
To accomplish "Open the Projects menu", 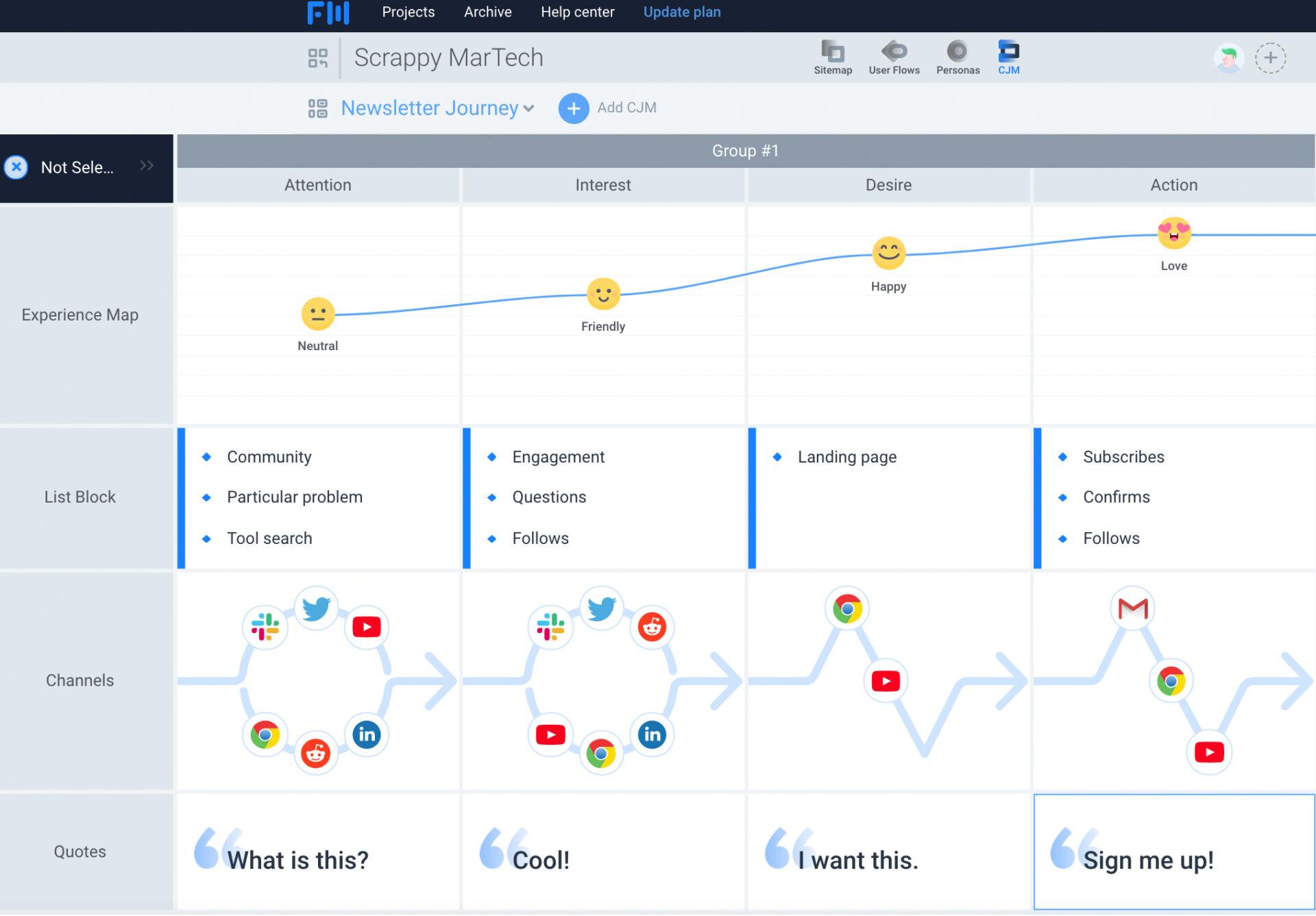I will click(408, 12).
